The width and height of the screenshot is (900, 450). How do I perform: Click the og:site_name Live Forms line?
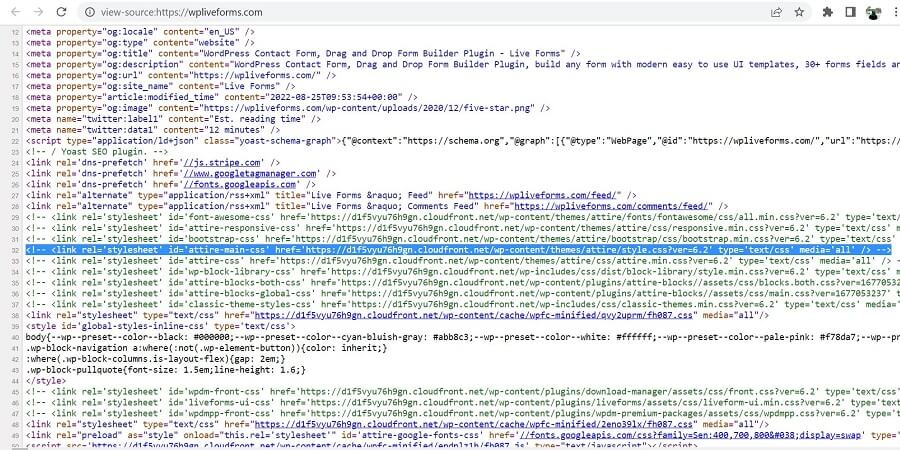coord(161,86)
